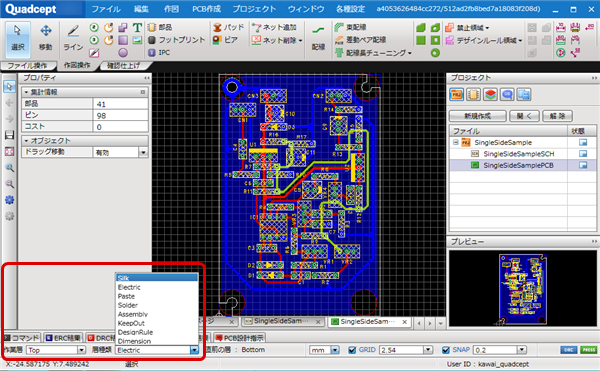Click the horizontal dimension icon at ribbon right
The width and height of the screenshot is (600, 371).
[x=560, y=28]
